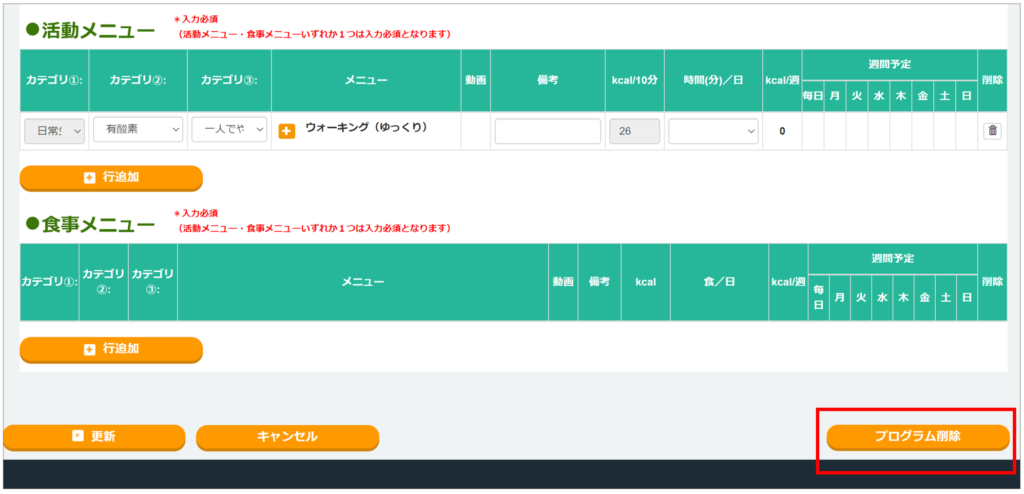Click the 備考 text field in walking row
Viewport: 1024px width, 494px height.
point(547,131)
